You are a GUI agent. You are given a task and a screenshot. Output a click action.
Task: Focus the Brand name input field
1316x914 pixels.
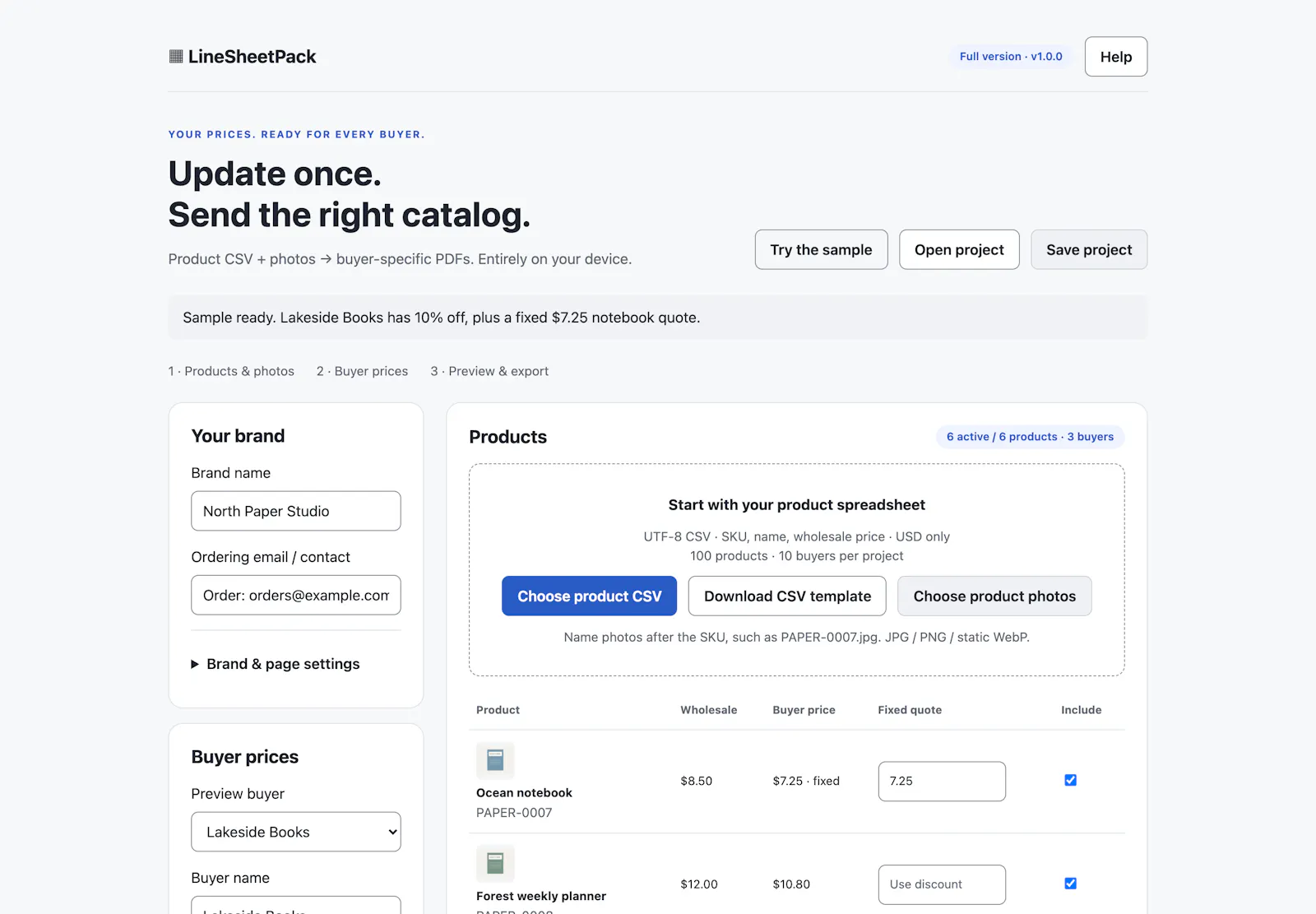point(296,511)
